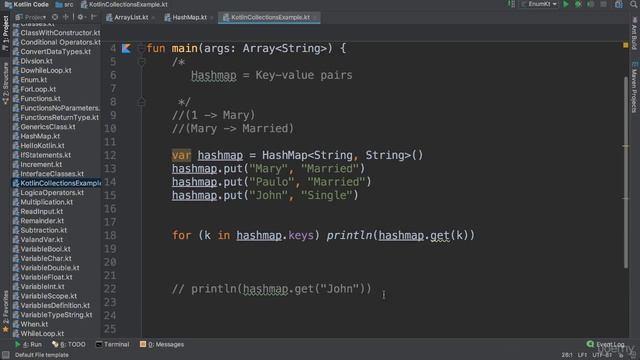Open the 6: TODO tool window
The image size is (640, 360).
point(69,344)
